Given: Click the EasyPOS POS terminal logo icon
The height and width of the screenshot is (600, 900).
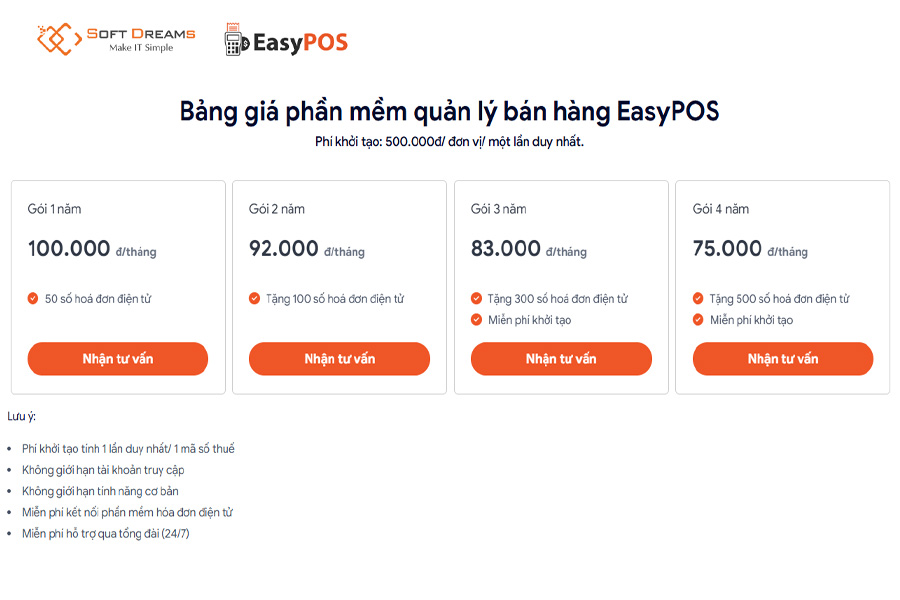Looking at the screenshot, I should tap(236, 41).
